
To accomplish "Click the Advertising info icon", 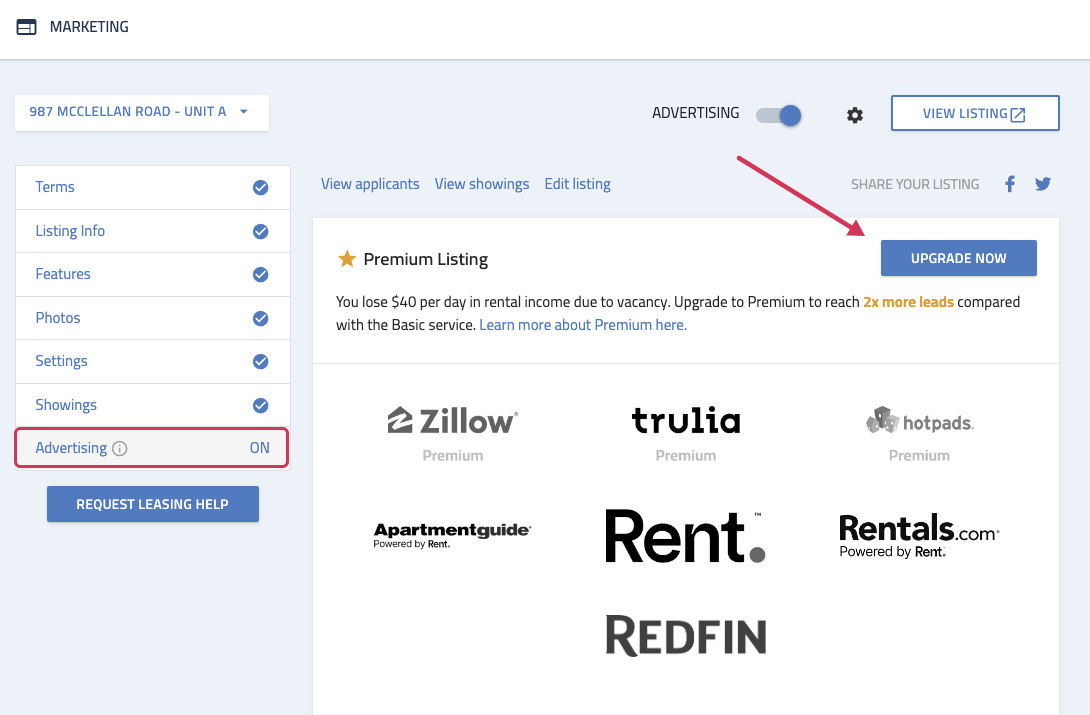I will click(x=120, y=449).
